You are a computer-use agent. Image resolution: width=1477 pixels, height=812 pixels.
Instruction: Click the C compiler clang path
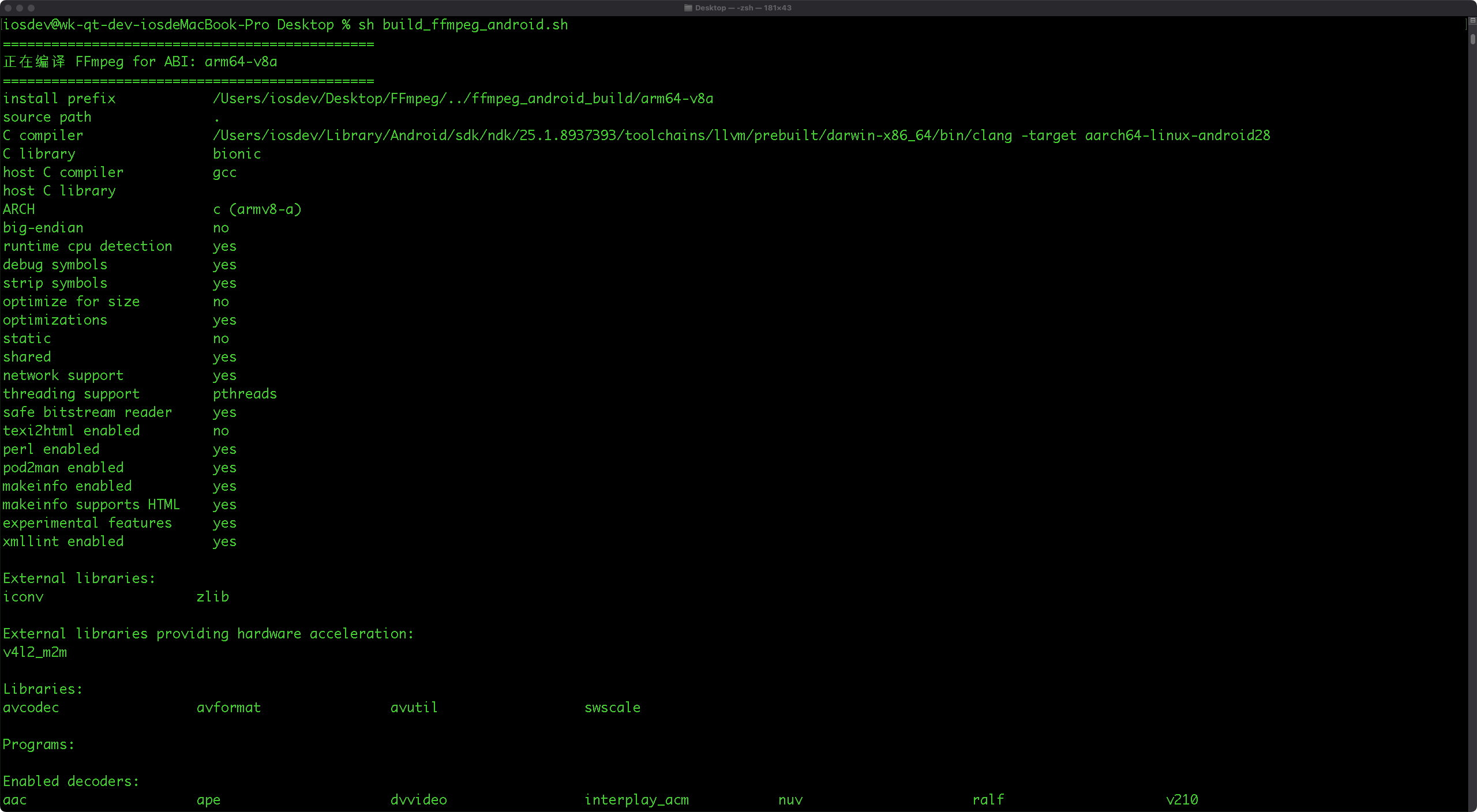pyautogui.click(x=613, y=136)
